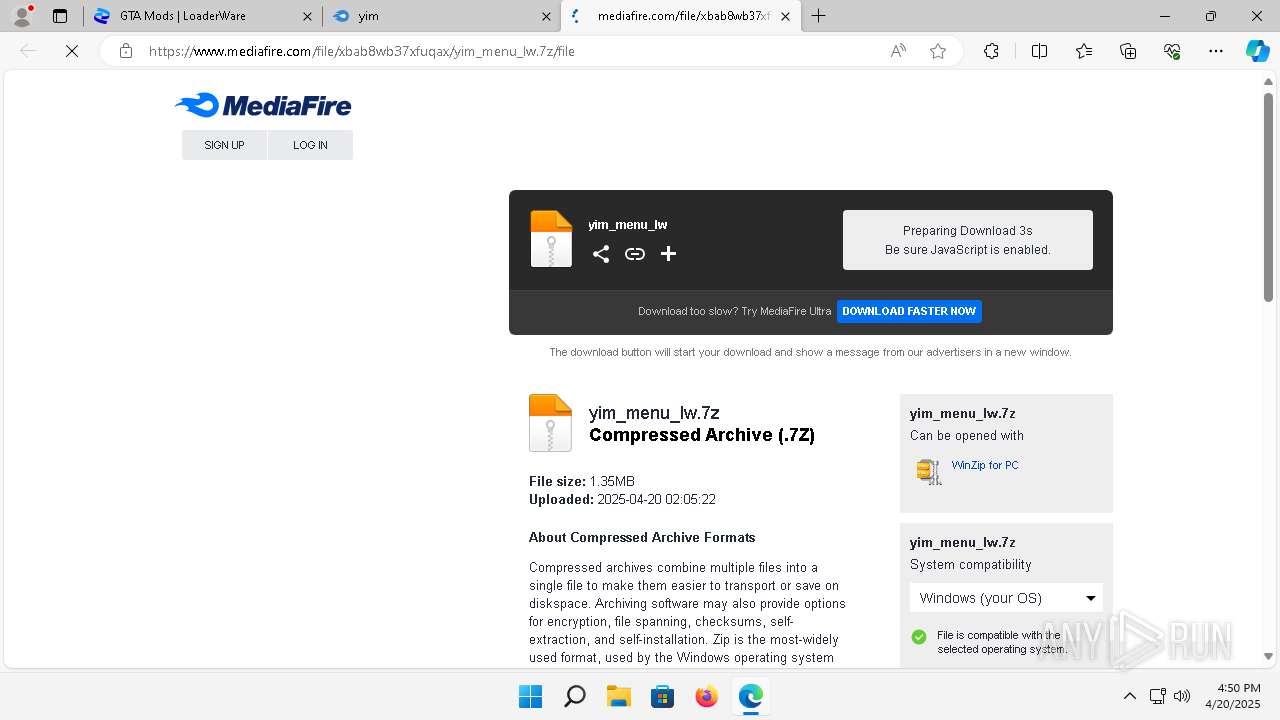This screenshot has height=720, width=1280.
Task: Open File Explorer from taskbar
Action: click(618, 696)
